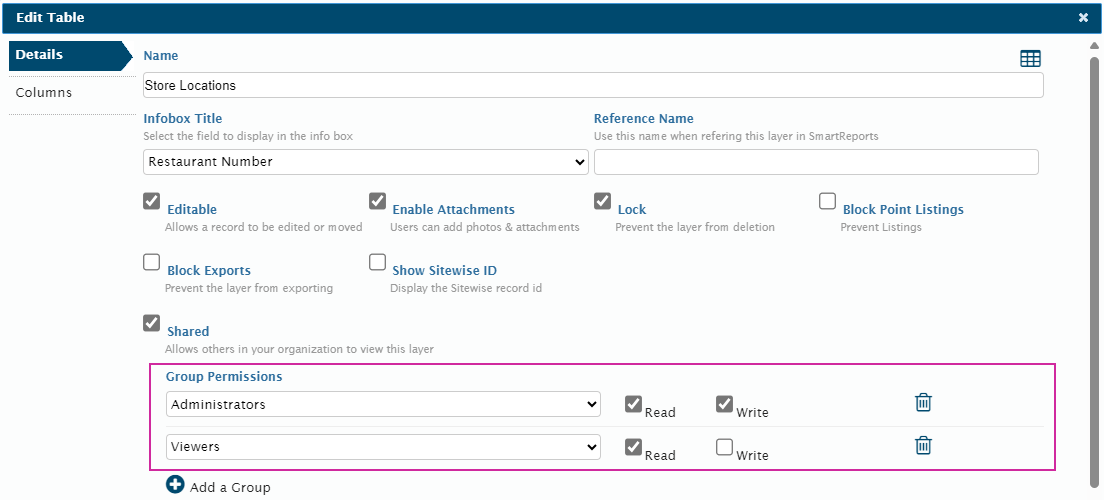Check the Block Exports checkbox
This screenshot has width=1104, height=500.
152,262
